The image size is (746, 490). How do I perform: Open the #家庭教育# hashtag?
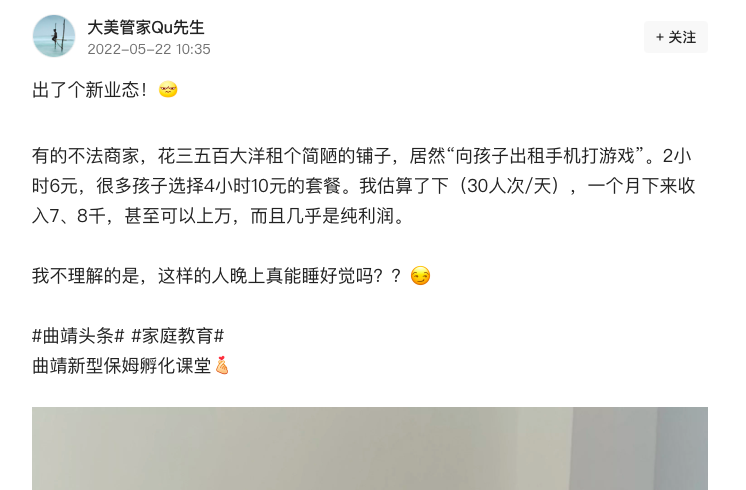[x=177, y=336]
